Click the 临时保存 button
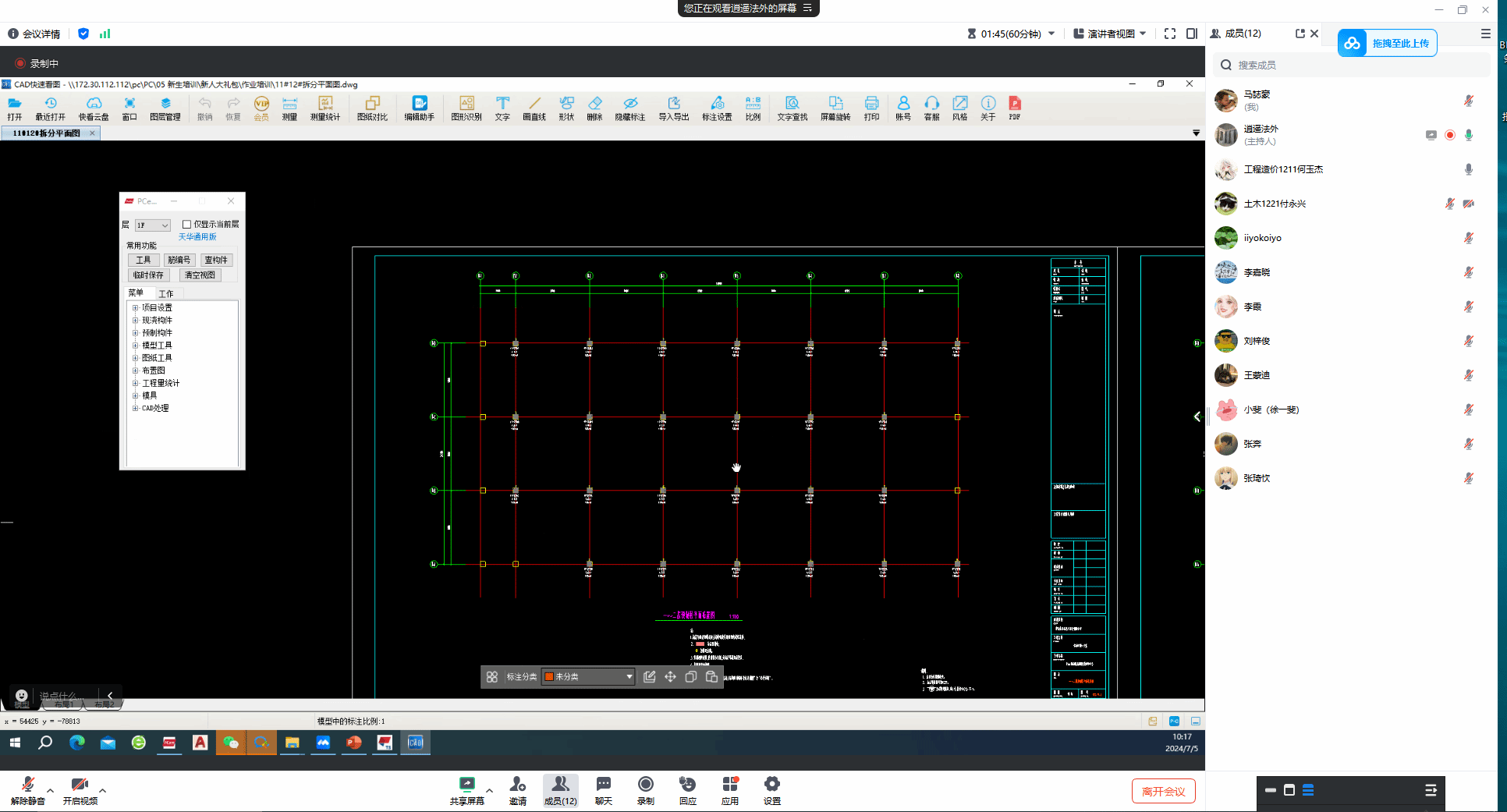 pos(148,275)
